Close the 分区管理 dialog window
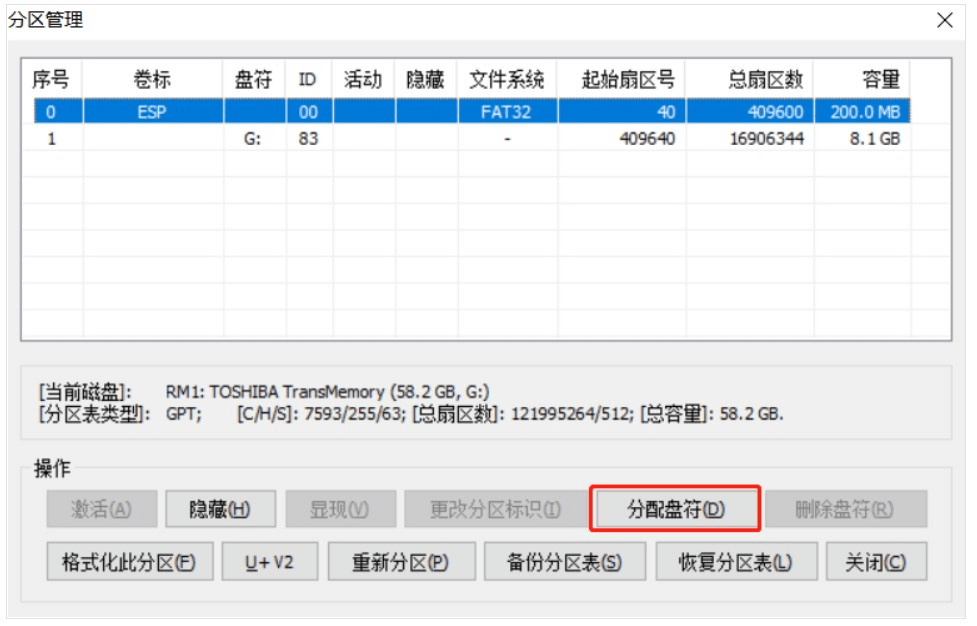Viewport: 977px width, 626px height. 944,20
